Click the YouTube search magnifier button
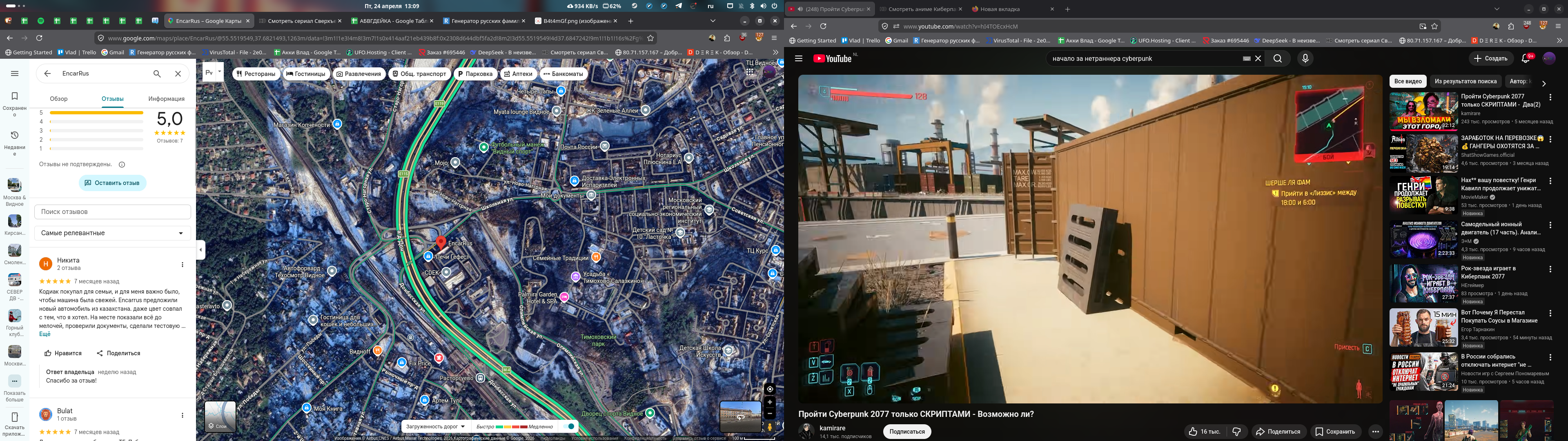1568x441 pixels. tap(1278, 58)
